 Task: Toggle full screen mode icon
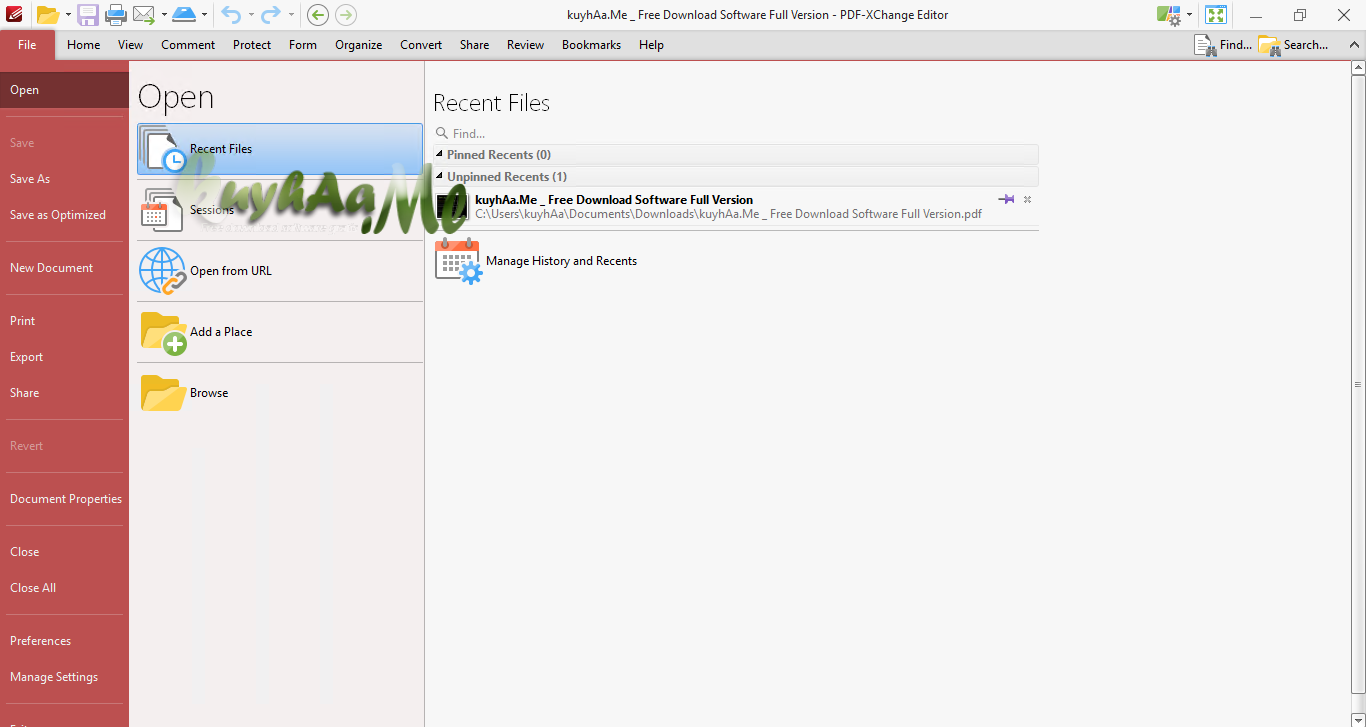[1216, 15]
